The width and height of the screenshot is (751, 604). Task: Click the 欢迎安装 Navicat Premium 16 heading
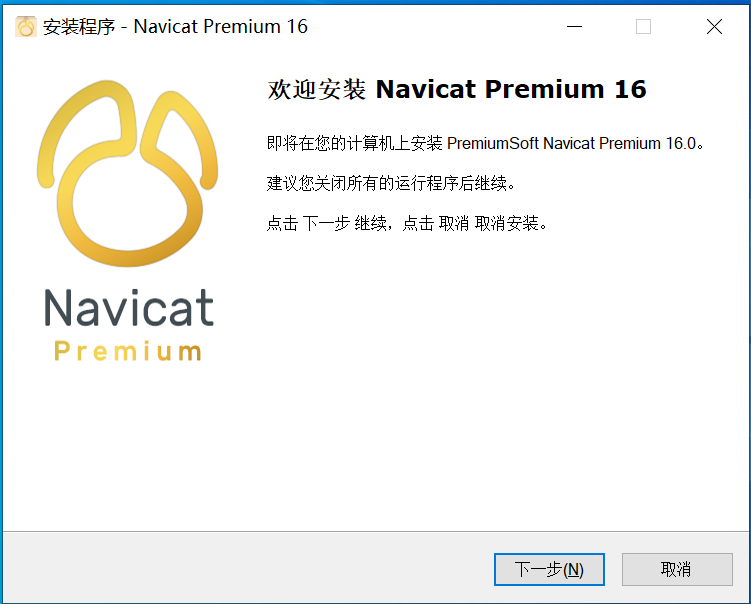[x=456, y=90]
